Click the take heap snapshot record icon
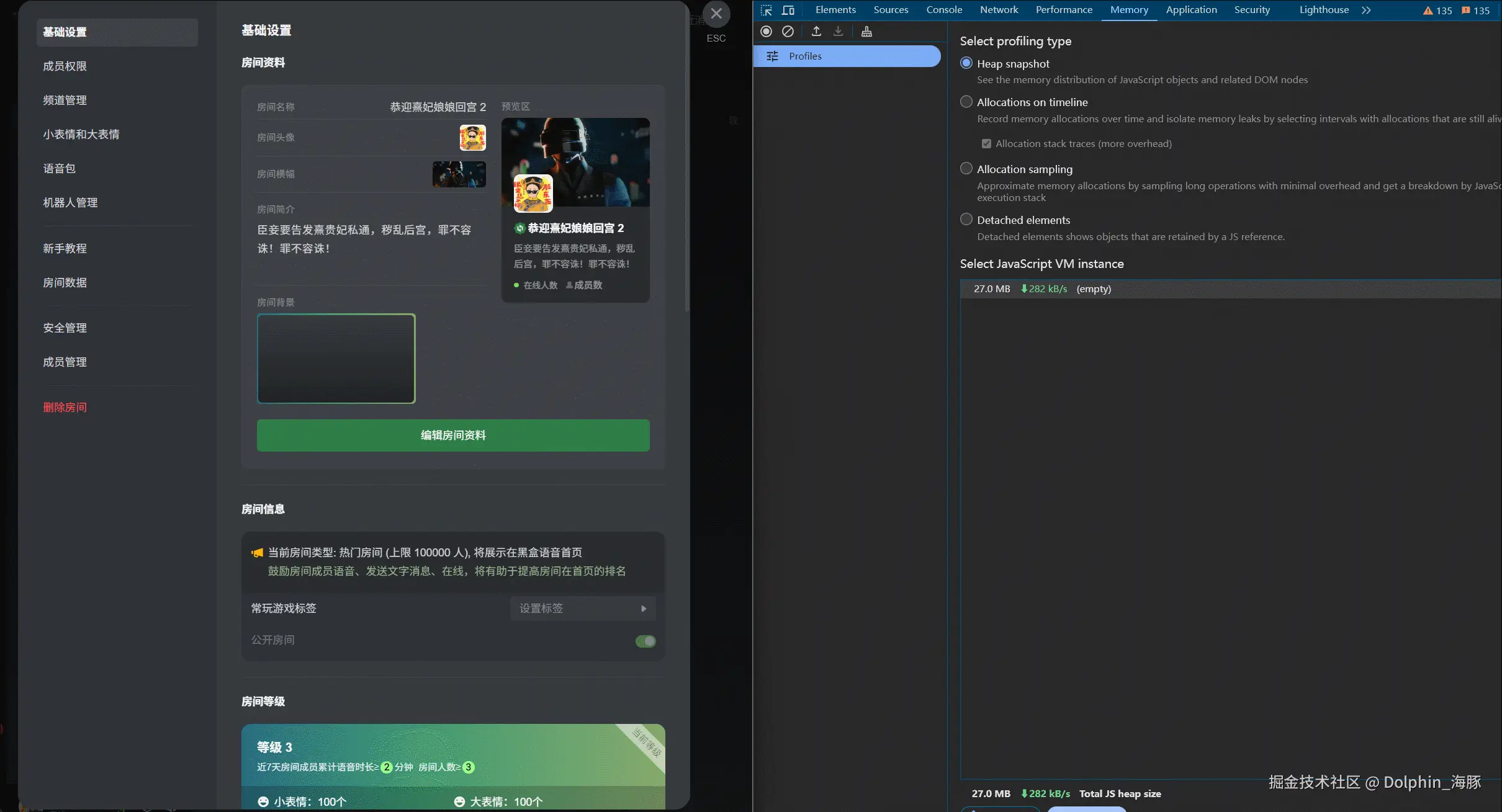Image resolution: width=1502 pixels, height=812 pixels. (x=767, y=31)
